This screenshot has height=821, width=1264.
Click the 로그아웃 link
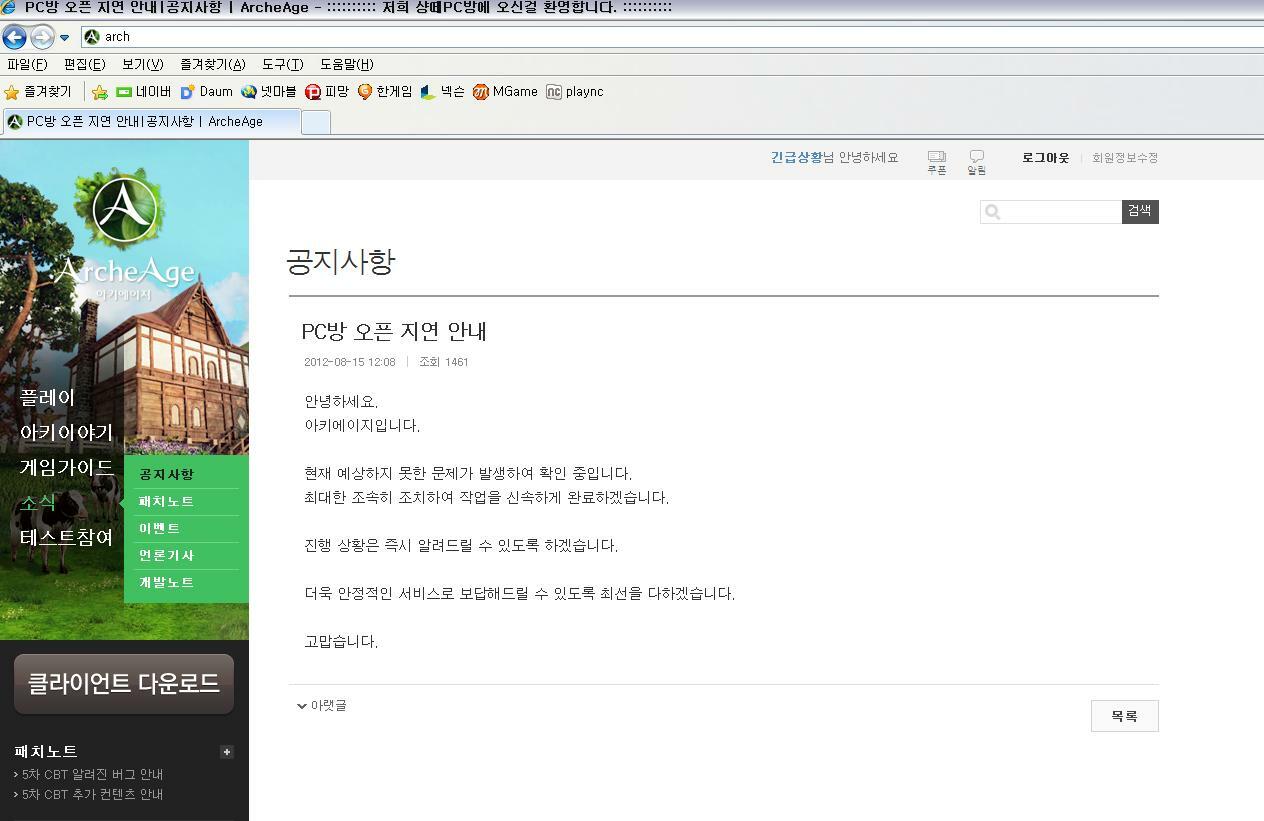click(1045, 158)
